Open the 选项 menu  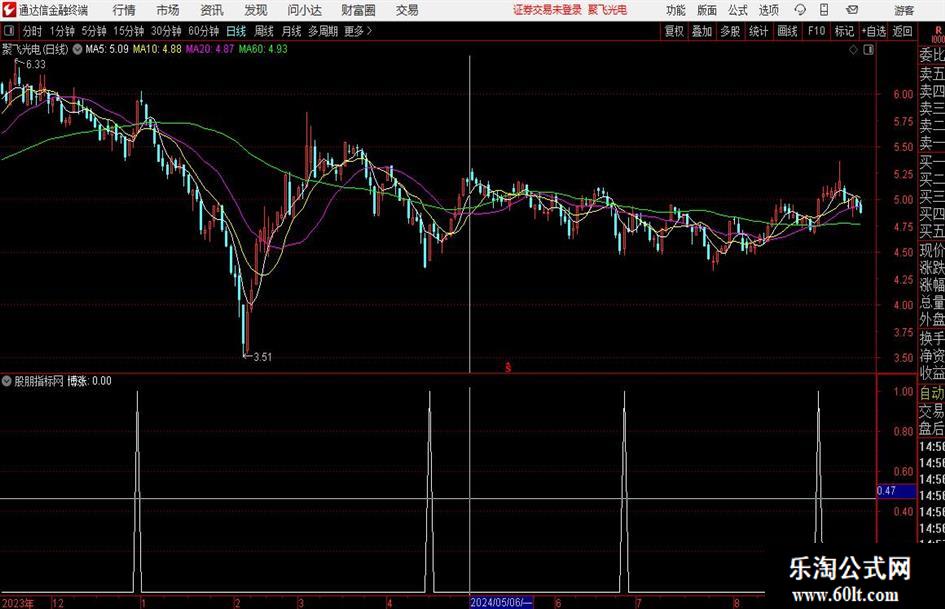click(769, 10)
